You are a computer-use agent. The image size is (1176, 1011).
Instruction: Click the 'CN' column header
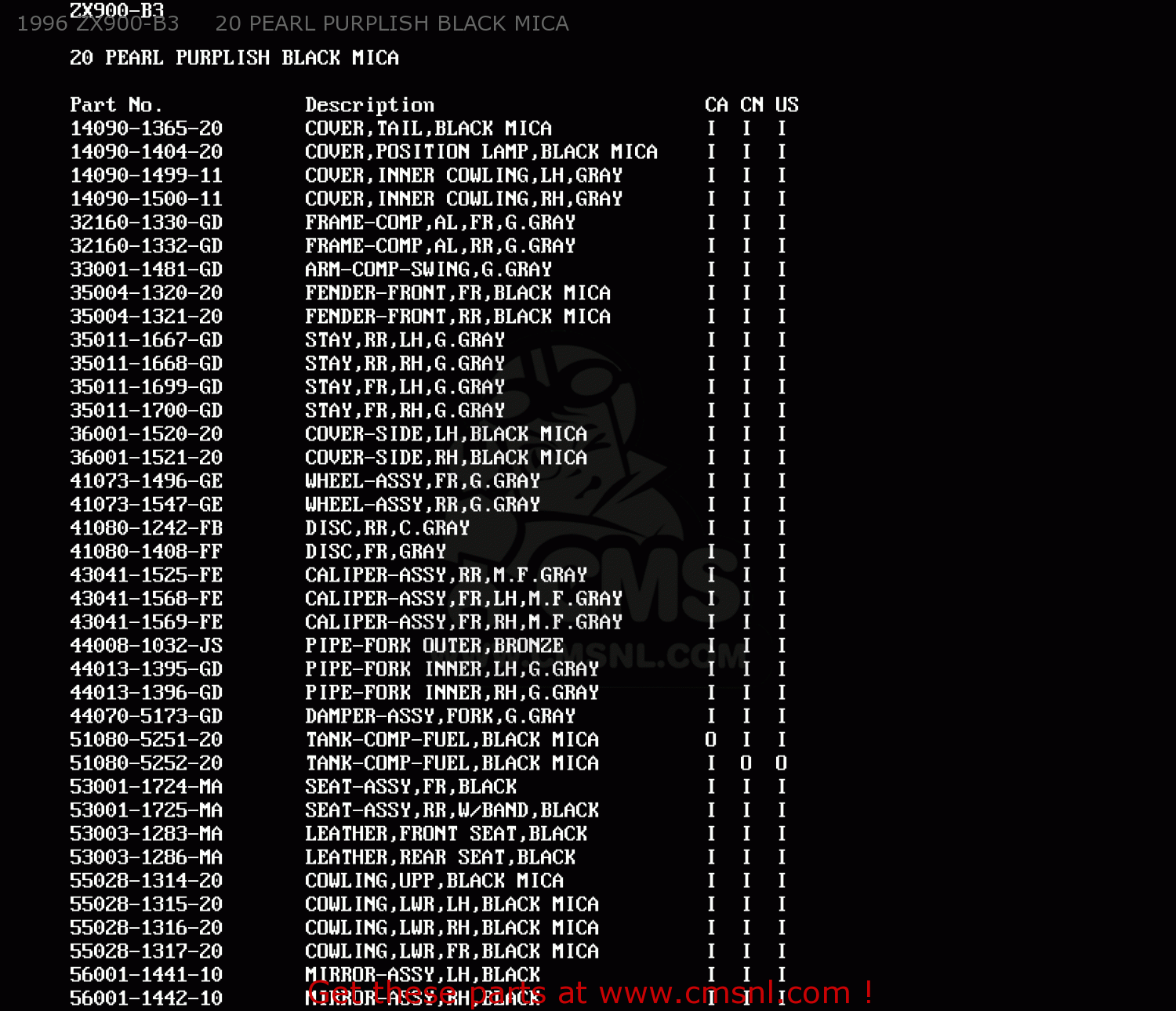(751, 105)
